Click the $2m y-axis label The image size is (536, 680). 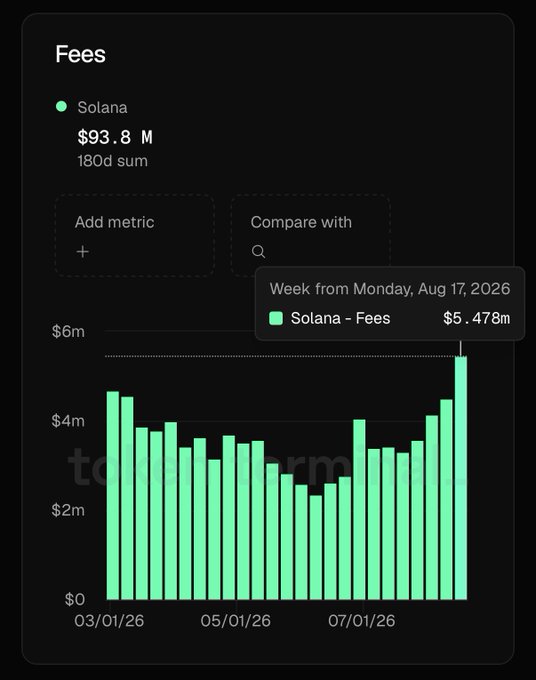pos(68,510)
